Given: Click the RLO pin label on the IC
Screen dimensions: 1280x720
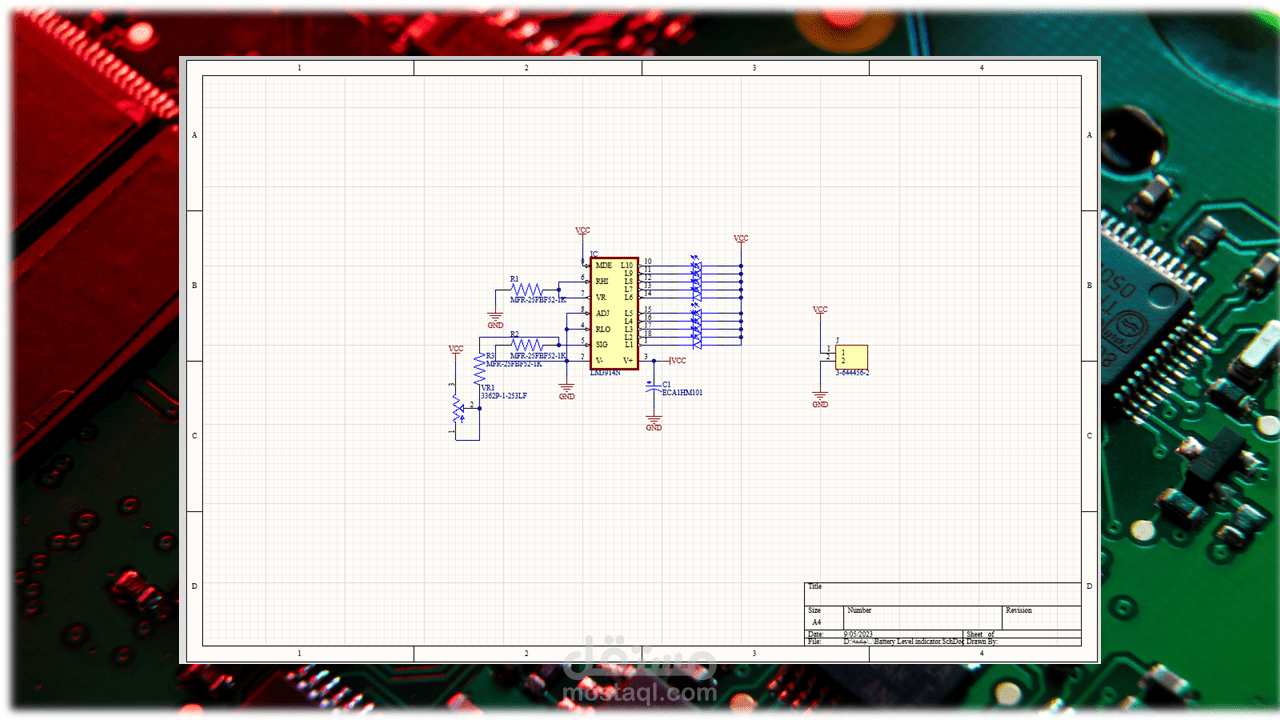Looking at the screenshot, I should (603, 329).
